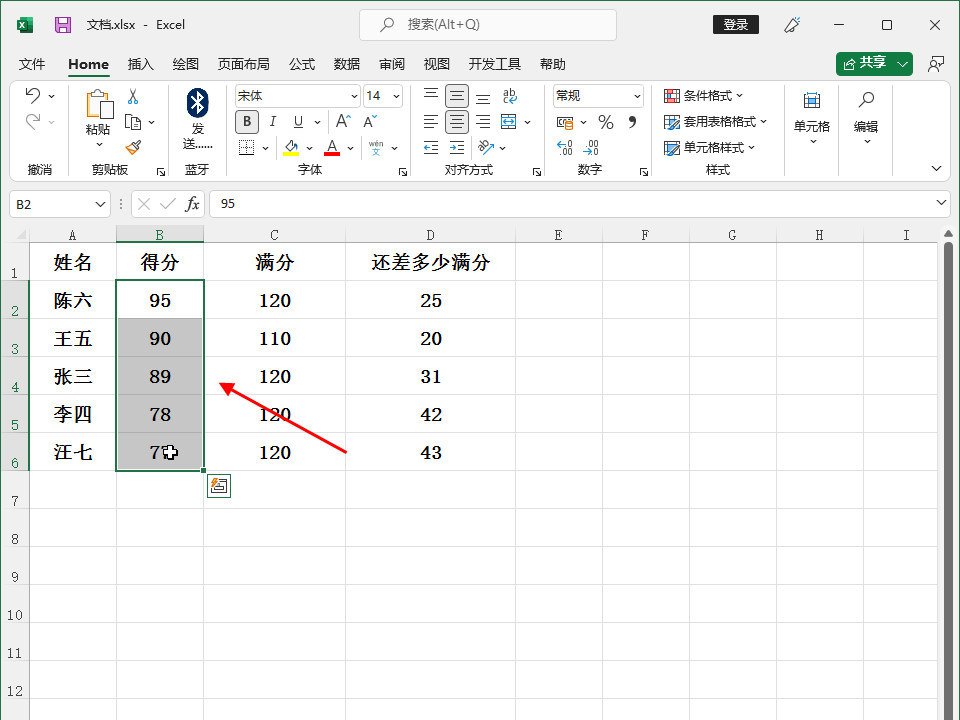Click the accounting number format icon
The width and height of the screenshot is (960, 720).
coord(564,122)
